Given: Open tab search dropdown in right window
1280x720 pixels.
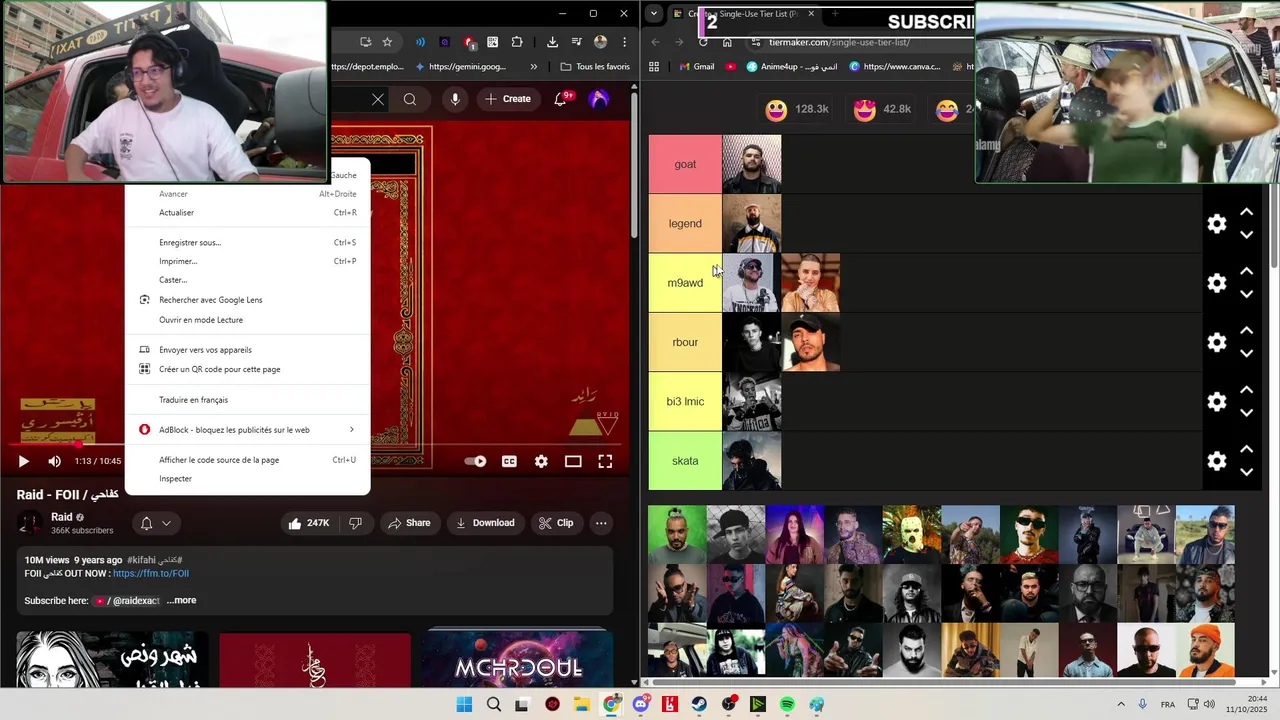Looking at the screenshot, I should click(653, 13).
